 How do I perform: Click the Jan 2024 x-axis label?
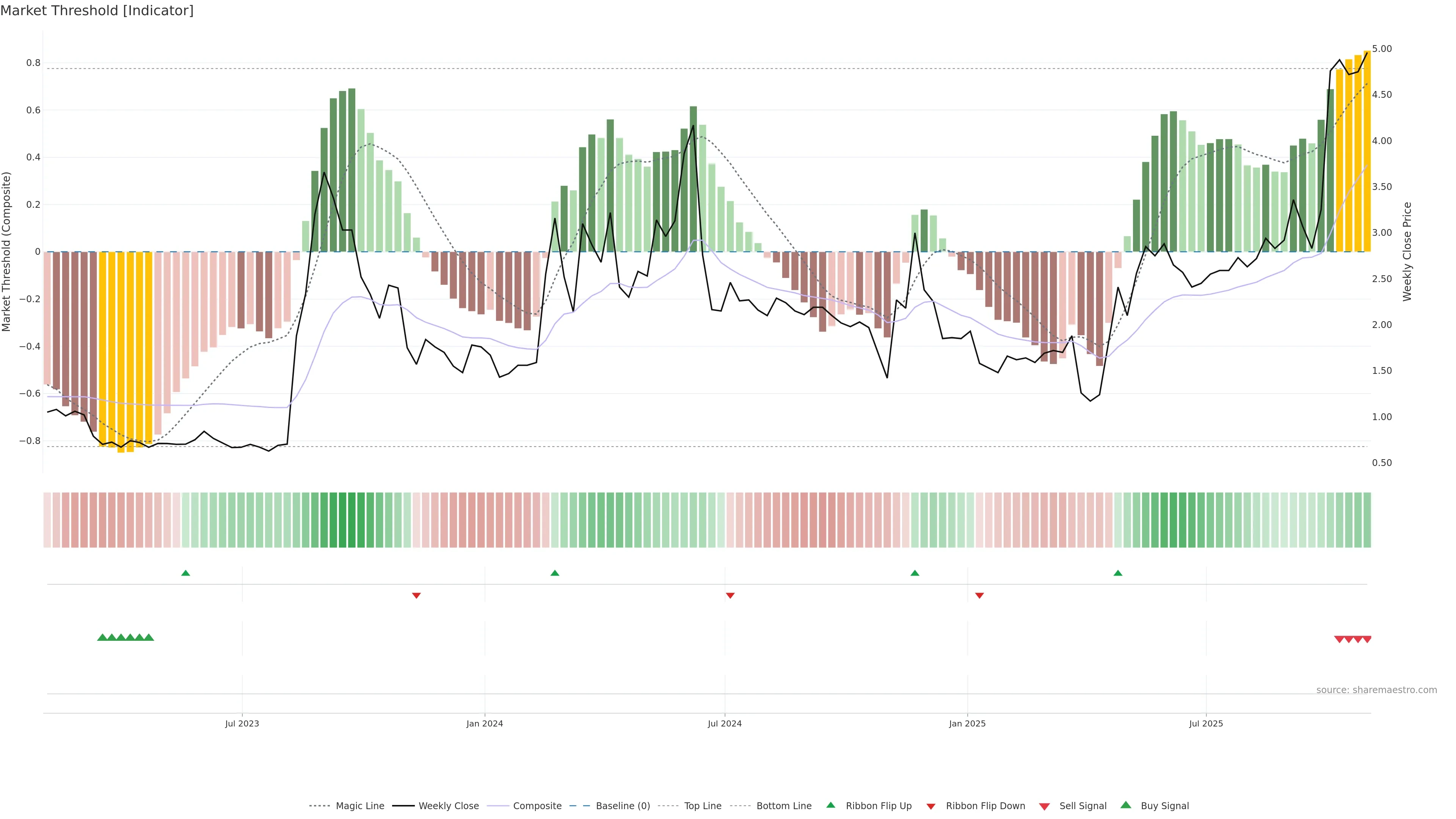tap(485, 723)
